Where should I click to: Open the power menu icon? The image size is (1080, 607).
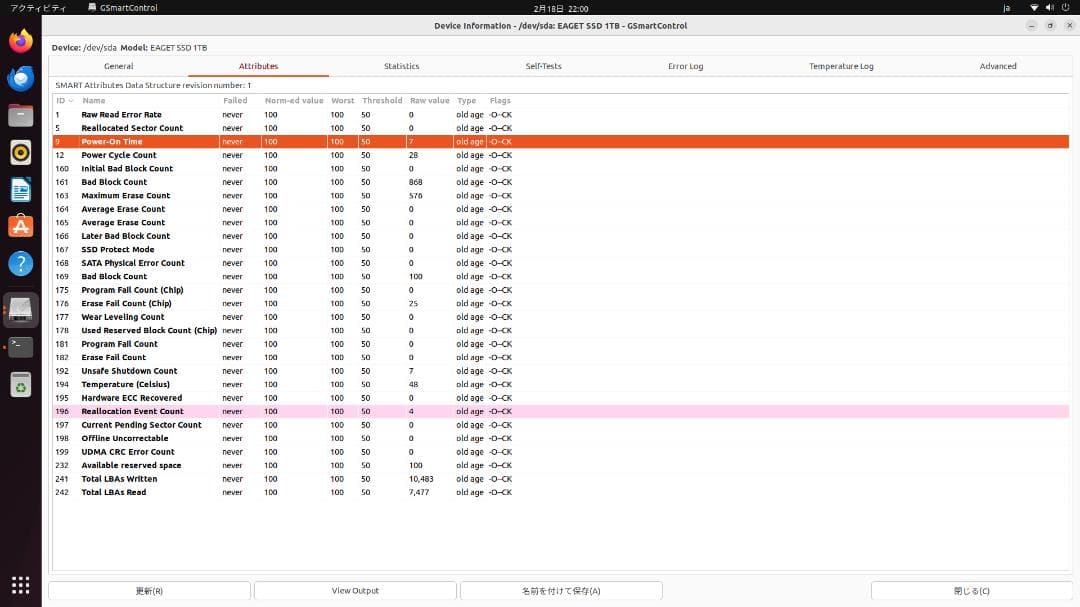pos(1066,8)
